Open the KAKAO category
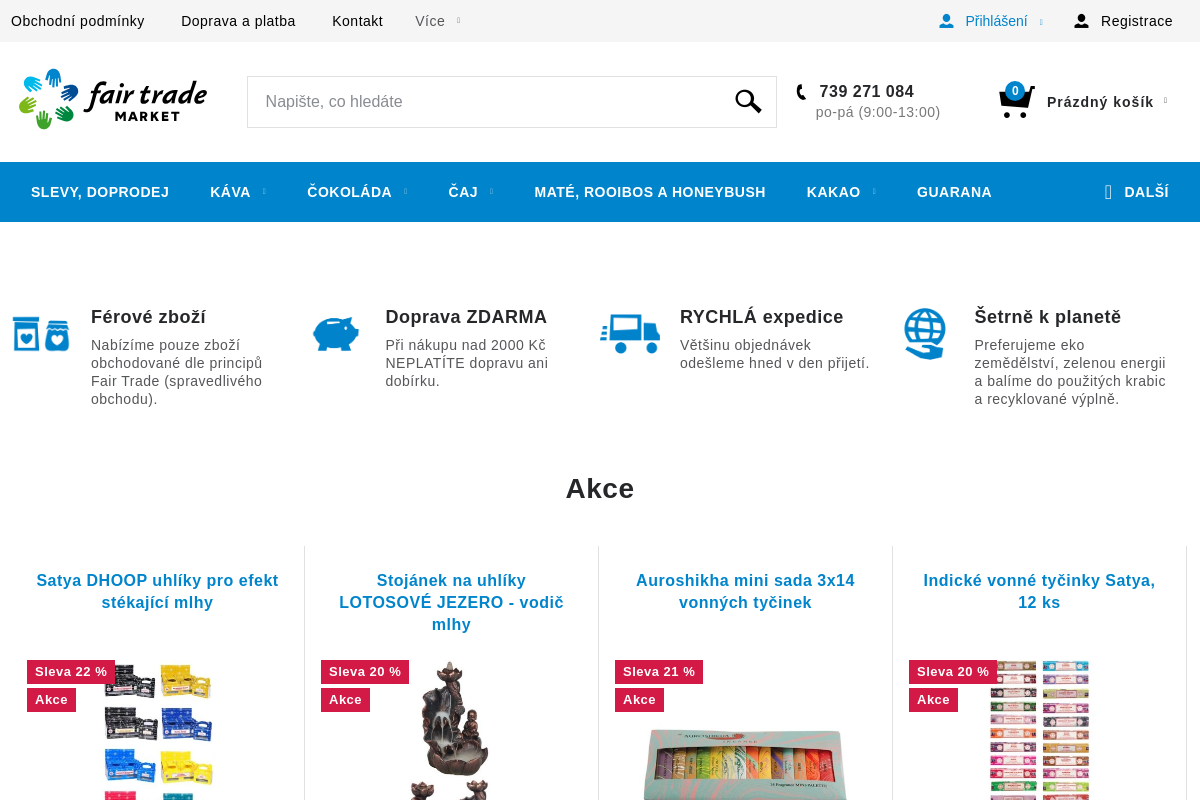 [833, 192]
